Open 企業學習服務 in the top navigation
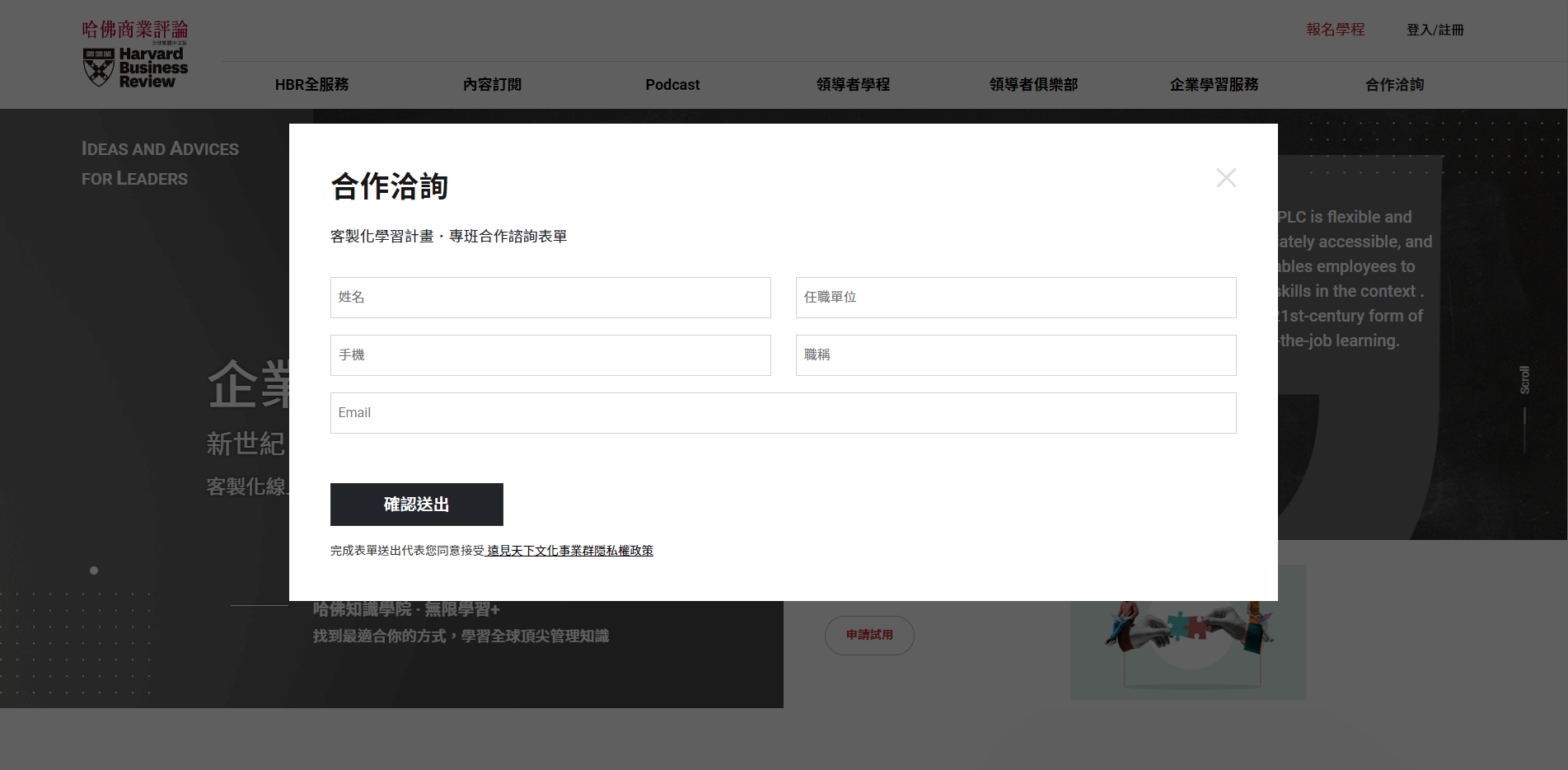This screenshot has height=770, width=1568. [1214, 85]
